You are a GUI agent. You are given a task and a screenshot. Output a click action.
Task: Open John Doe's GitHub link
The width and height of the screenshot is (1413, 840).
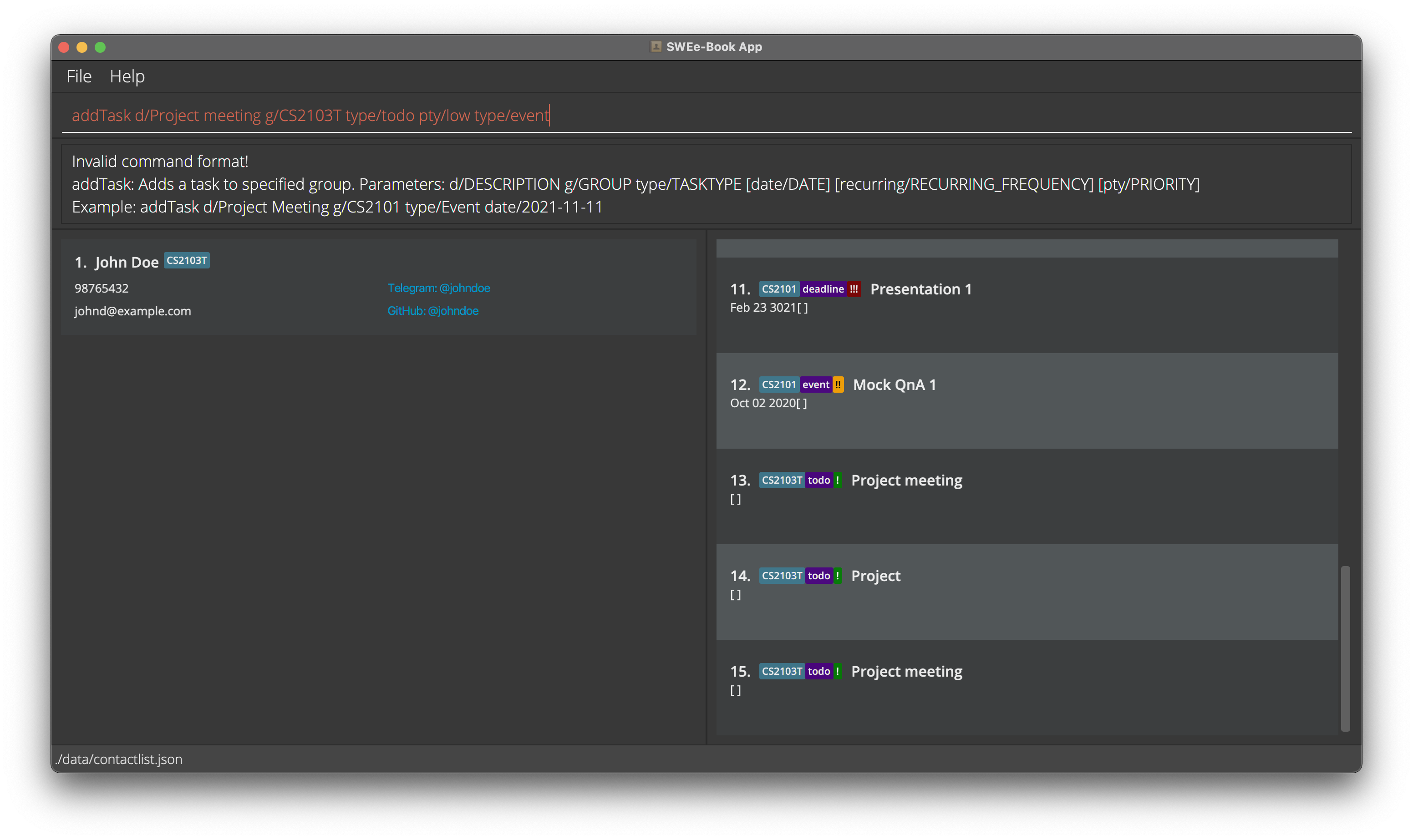tap(432, 311)
